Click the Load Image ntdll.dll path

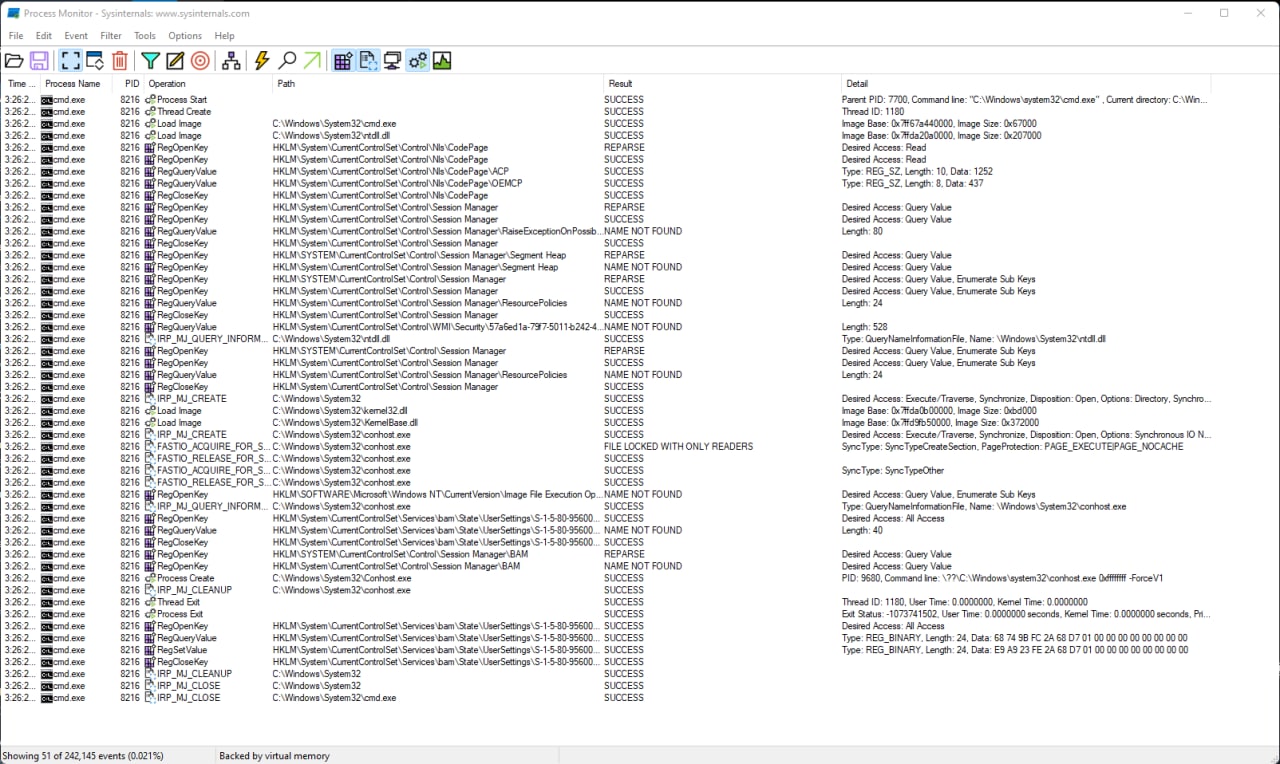click(332, 136)
